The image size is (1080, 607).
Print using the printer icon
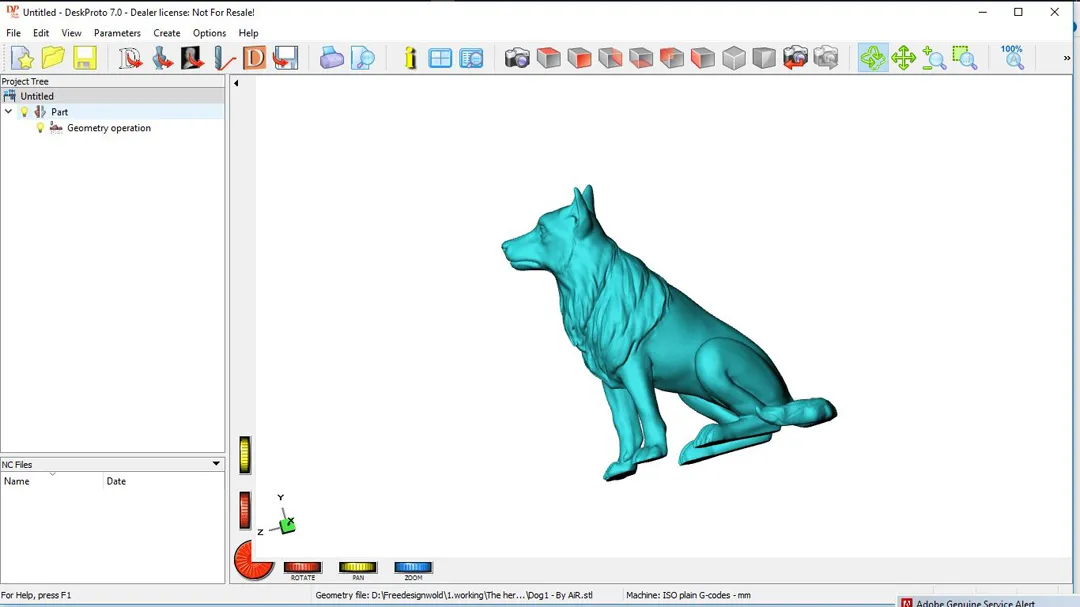331,58
